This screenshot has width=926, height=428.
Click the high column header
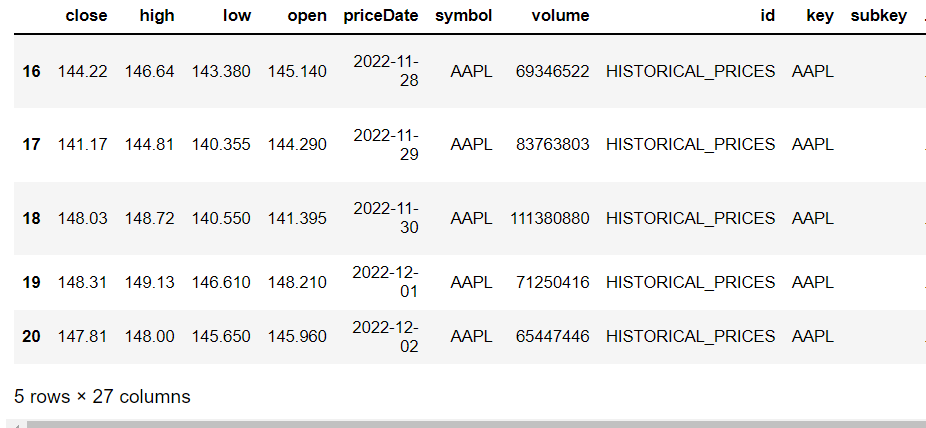pos(157,16)
